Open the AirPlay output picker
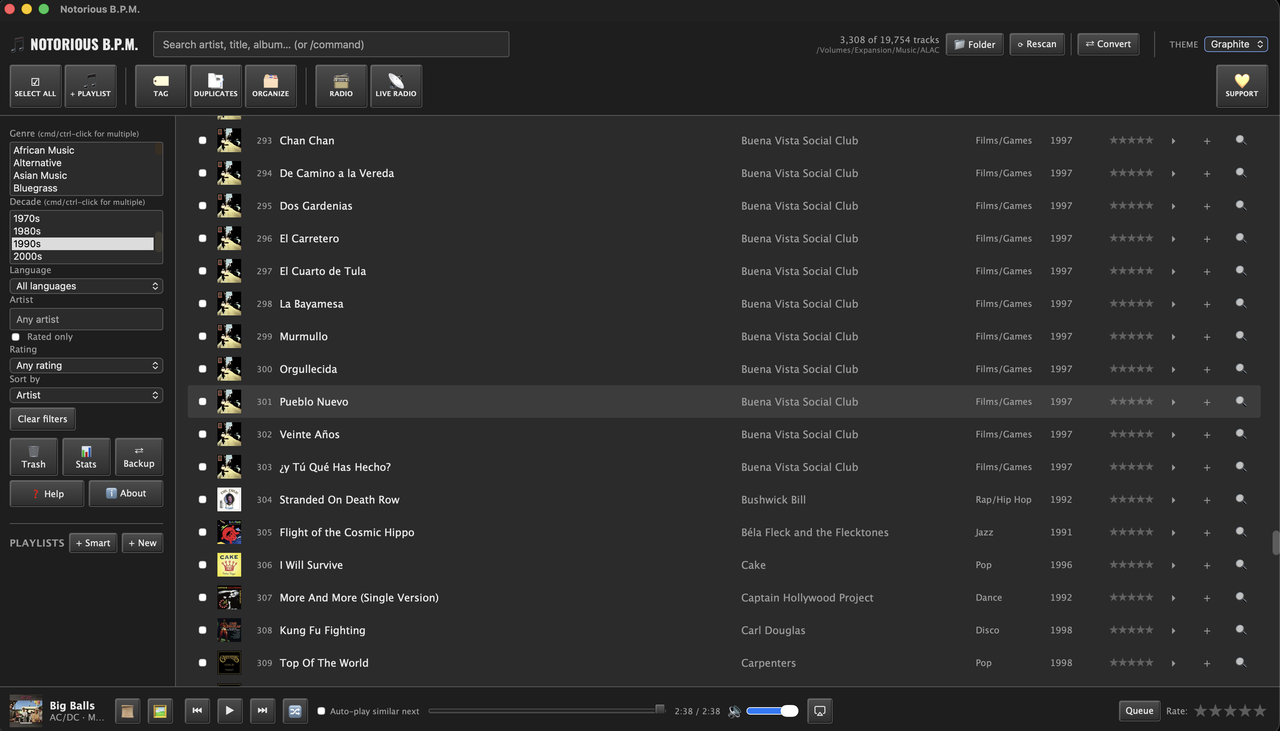Image resolution: width=1280 pixels, height=731 pixels. pyautogui.click(x=820, y=711)
